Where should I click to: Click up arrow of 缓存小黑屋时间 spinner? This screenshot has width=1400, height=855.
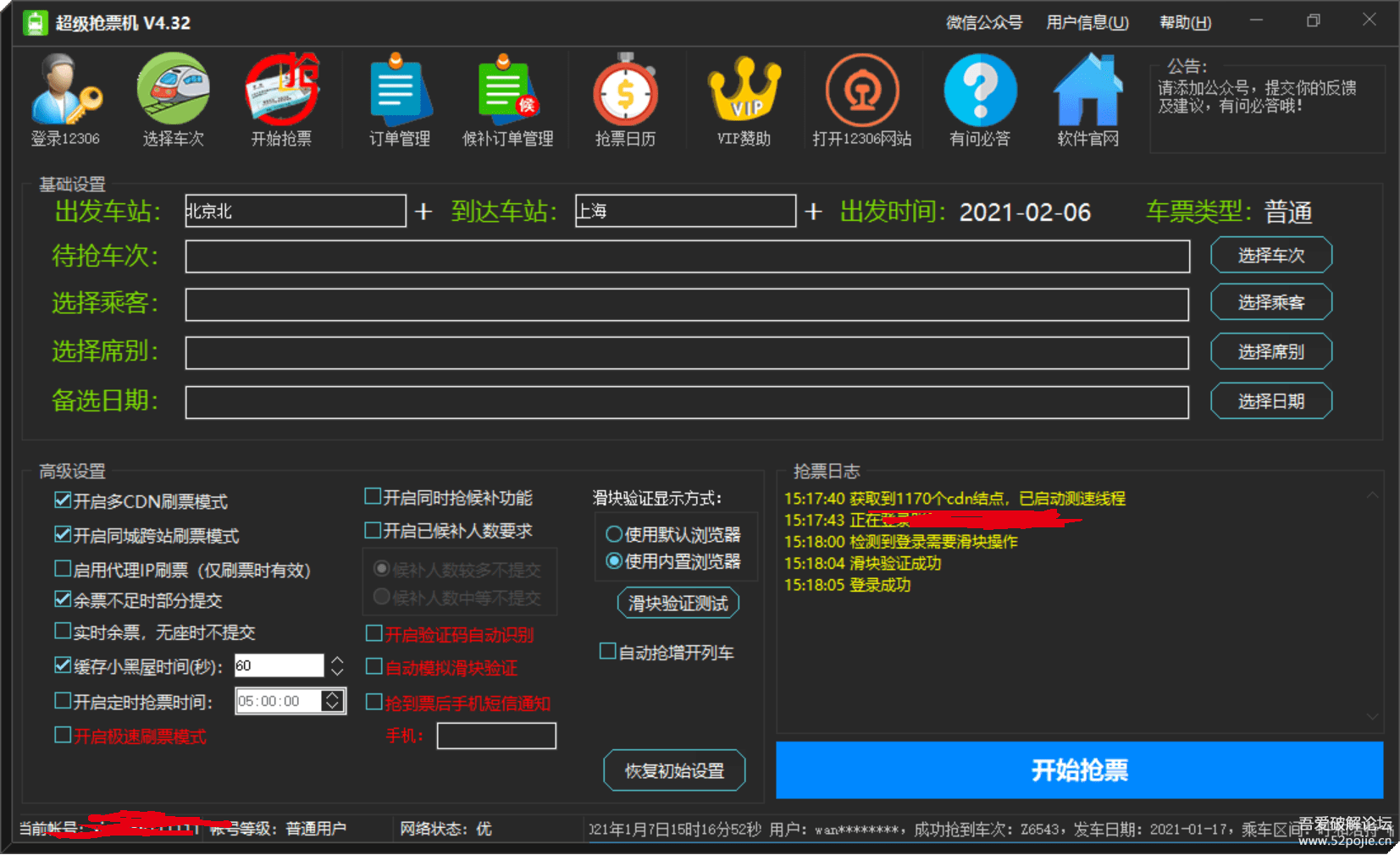click(x=337, y=660)
